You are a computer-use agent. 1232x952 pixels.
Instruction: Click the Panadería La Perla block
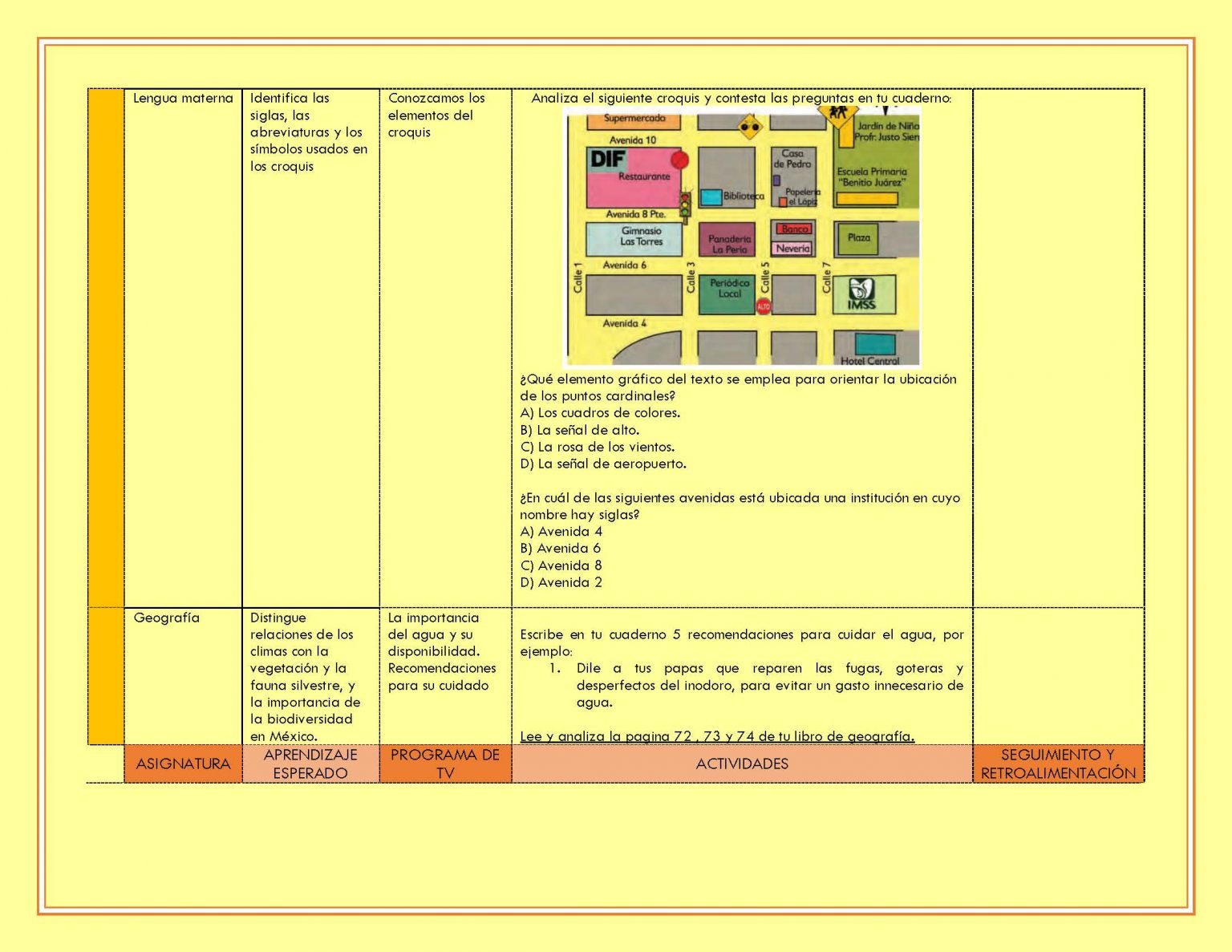pos(728,240)
